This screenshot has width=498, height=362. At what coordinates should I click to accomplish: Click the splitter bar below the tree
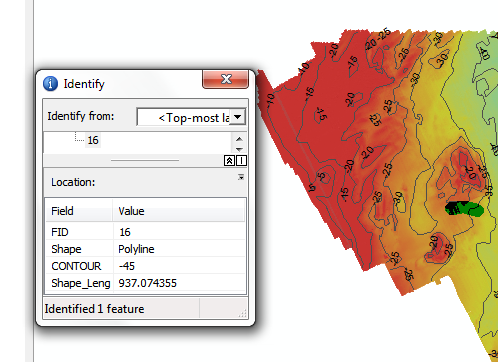click(145, 160)
